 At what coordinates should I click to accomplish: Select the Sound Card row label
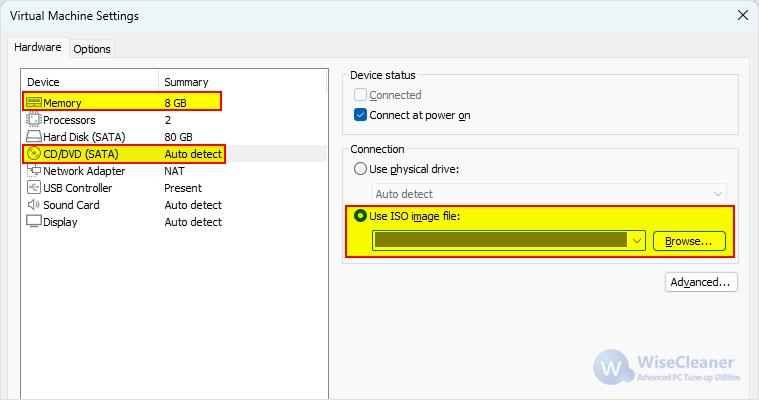click(71, 205)
